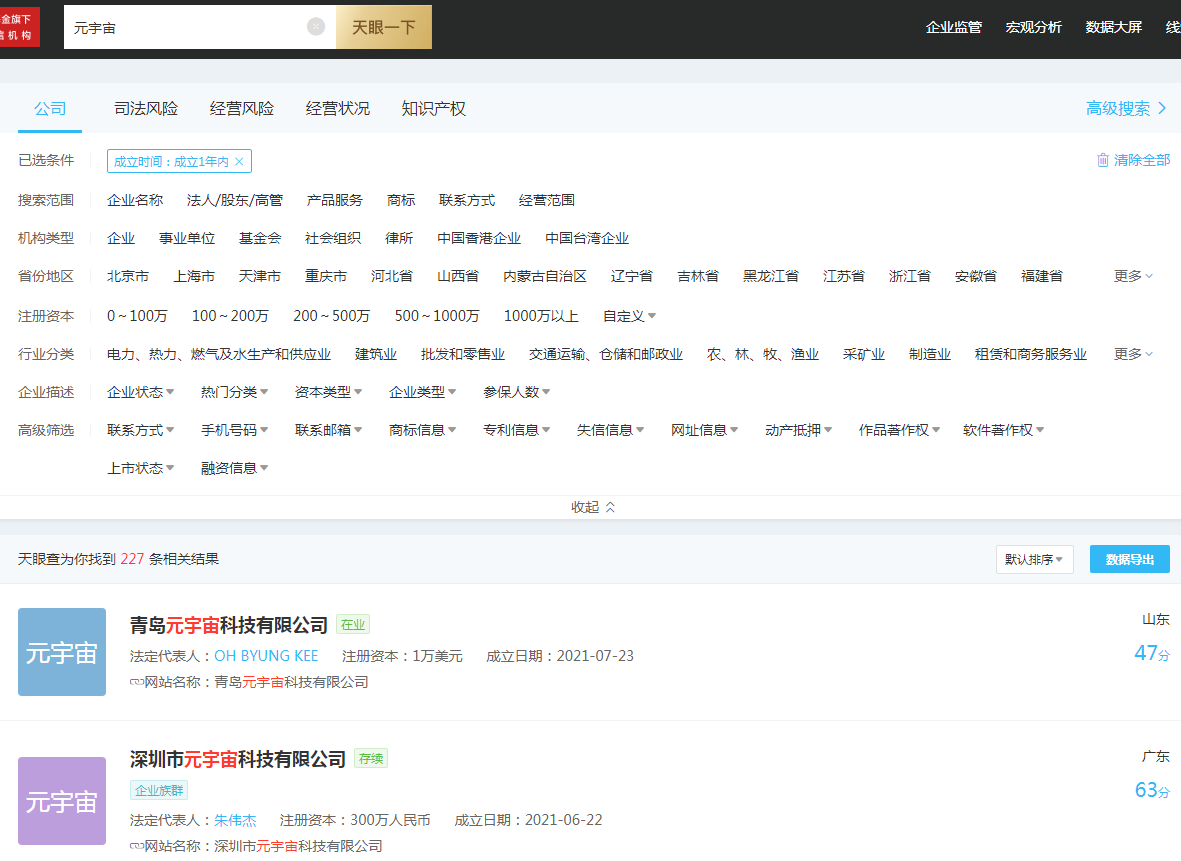Switch to the 知识产权 tab
The height and width of the screenshot is (861, 1181).
point(434,109)
